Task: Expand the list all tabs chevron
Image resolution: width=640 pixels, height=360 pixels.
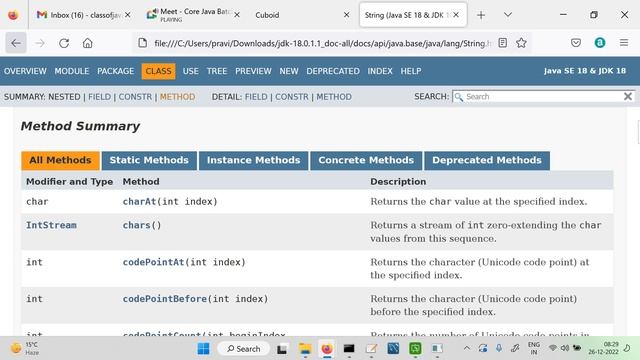Action: click(508, 15)
